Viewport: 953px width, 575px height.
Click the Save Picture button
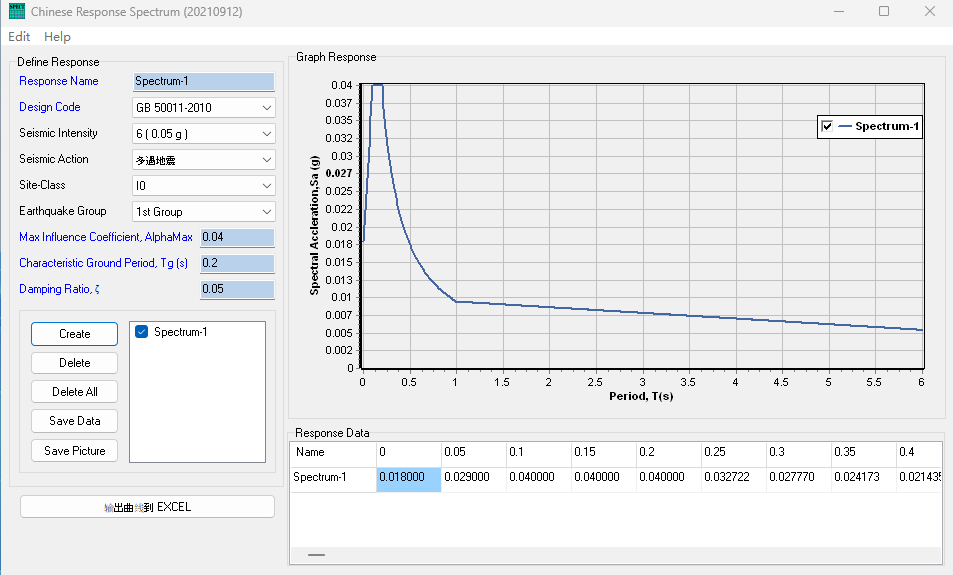coord(75,450)
